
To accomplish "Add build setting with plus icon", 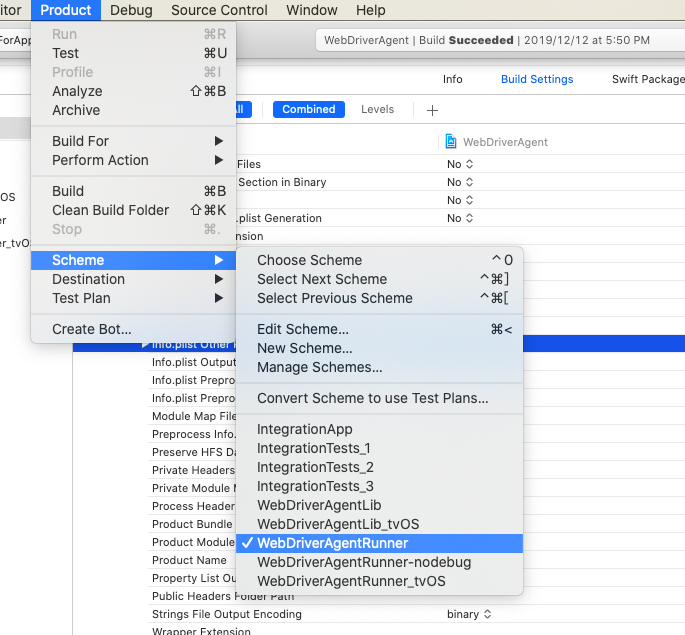I will [432, 110].
